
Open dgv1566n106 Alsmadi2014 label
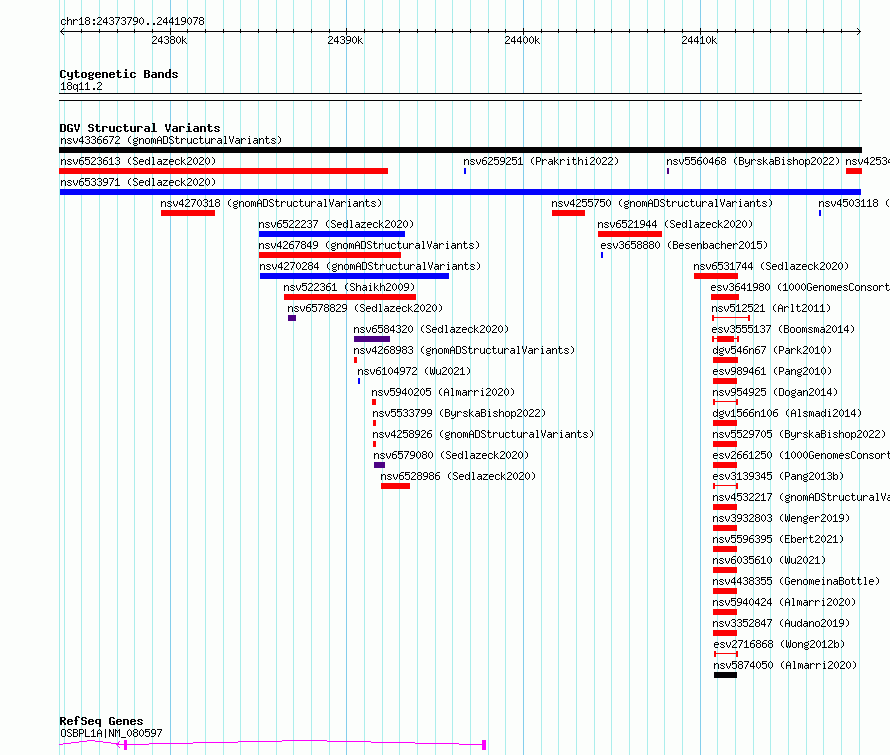point(787,413)
